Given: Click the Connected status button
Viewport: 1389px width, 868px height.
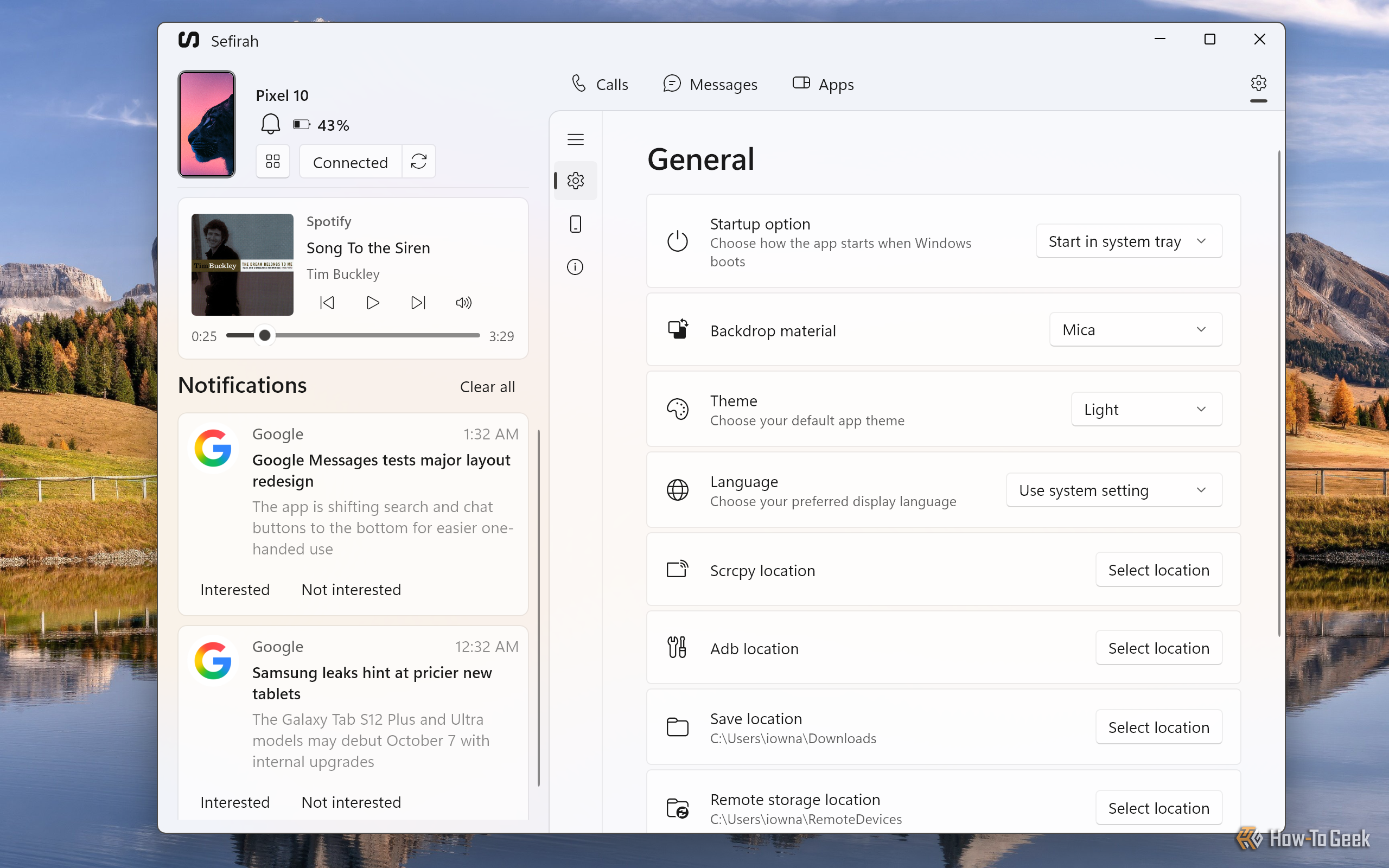Looking at the screenshot, I should coord(351,162).
